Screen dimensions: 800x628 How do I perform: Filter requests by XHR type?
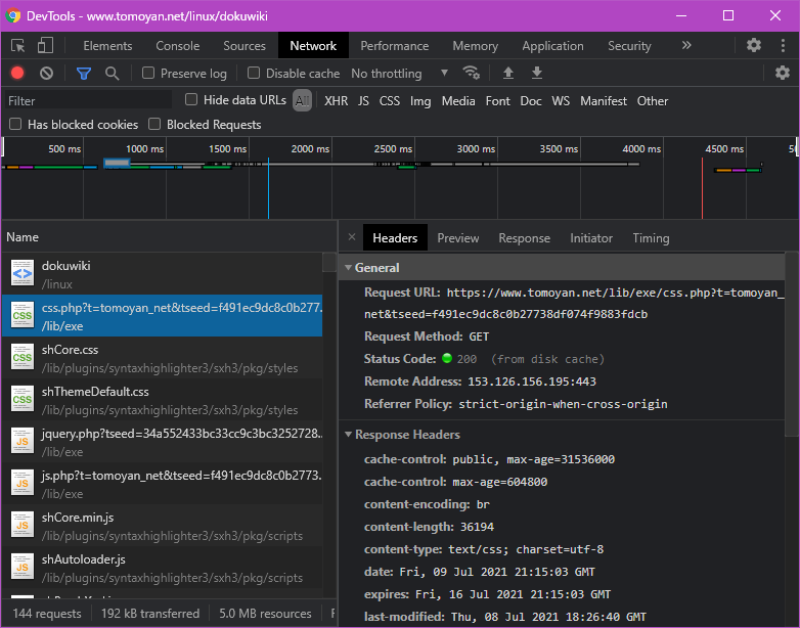[x=336, y=101]
